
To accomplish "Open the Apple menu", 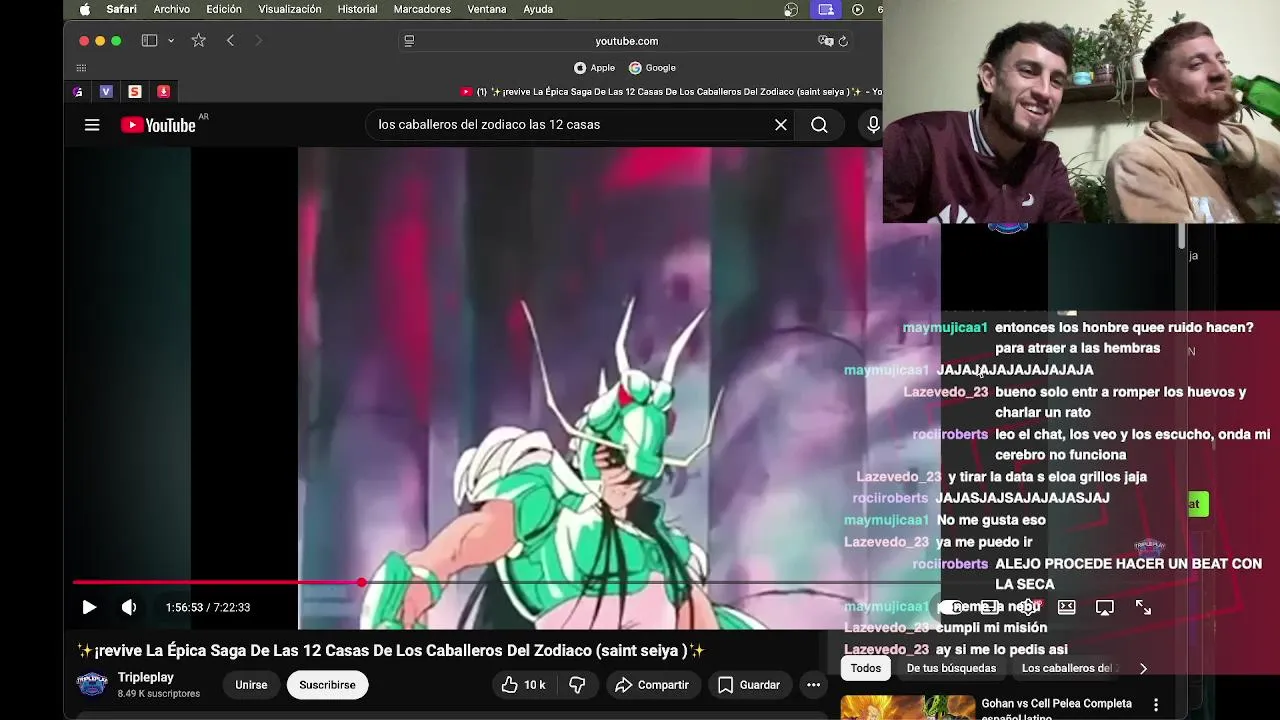I will pyautogui.click(x=85, y=9).
